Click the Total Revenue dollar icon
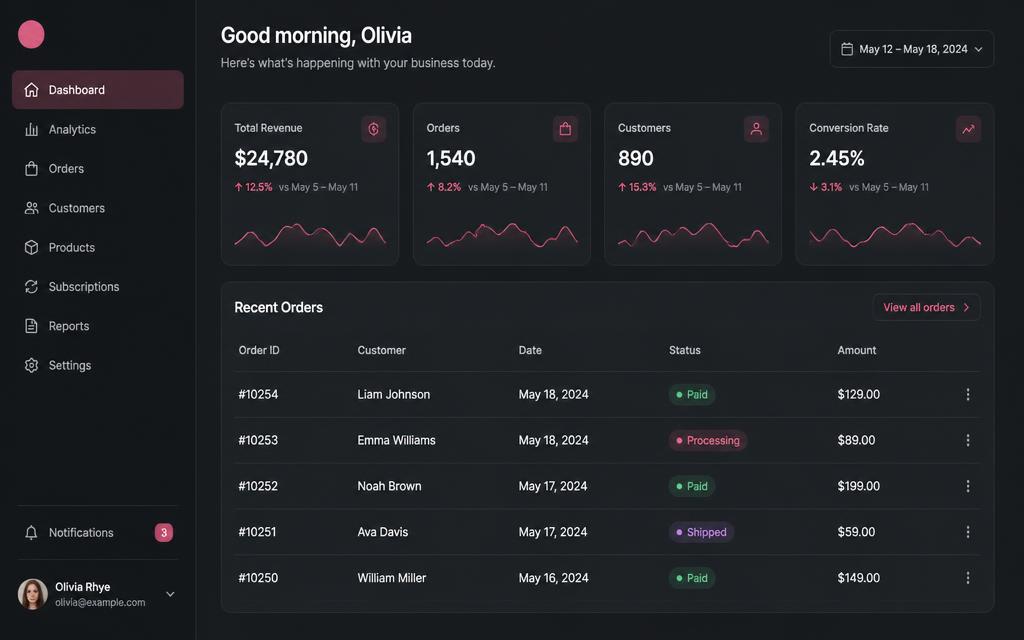The image size is (1024, 640). click(374, 129)
